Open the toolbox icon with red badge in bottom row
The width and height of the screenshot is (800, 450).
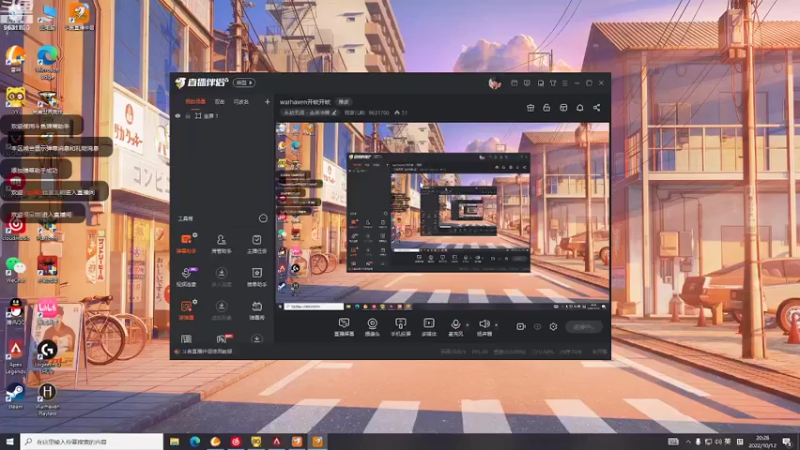tap(222, 339)
